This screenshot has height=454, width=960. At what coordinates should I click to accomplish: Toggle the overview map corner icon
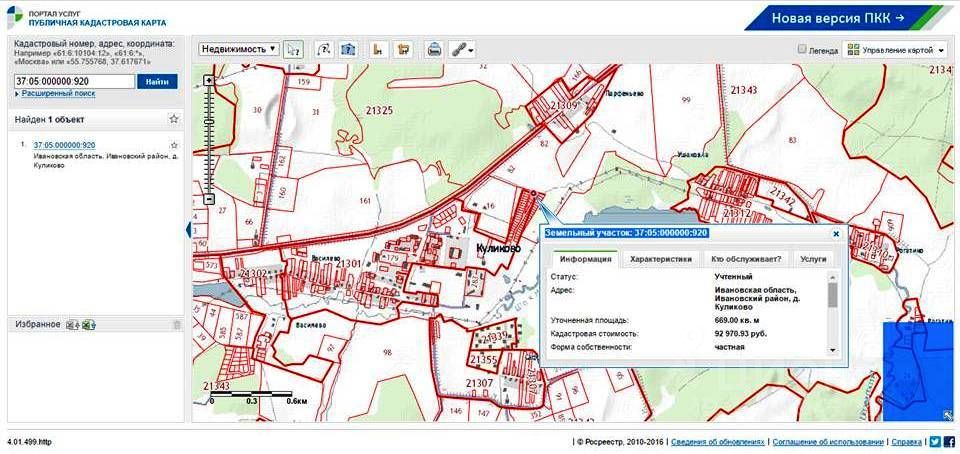tap(948, 415)
